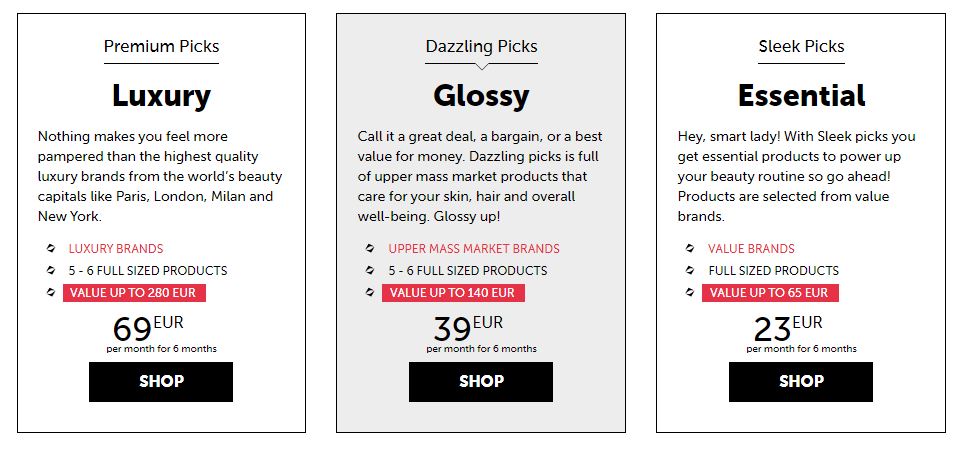Select the Dazzling Picks tab heading
967x452 pixels.
click(482, 46)
